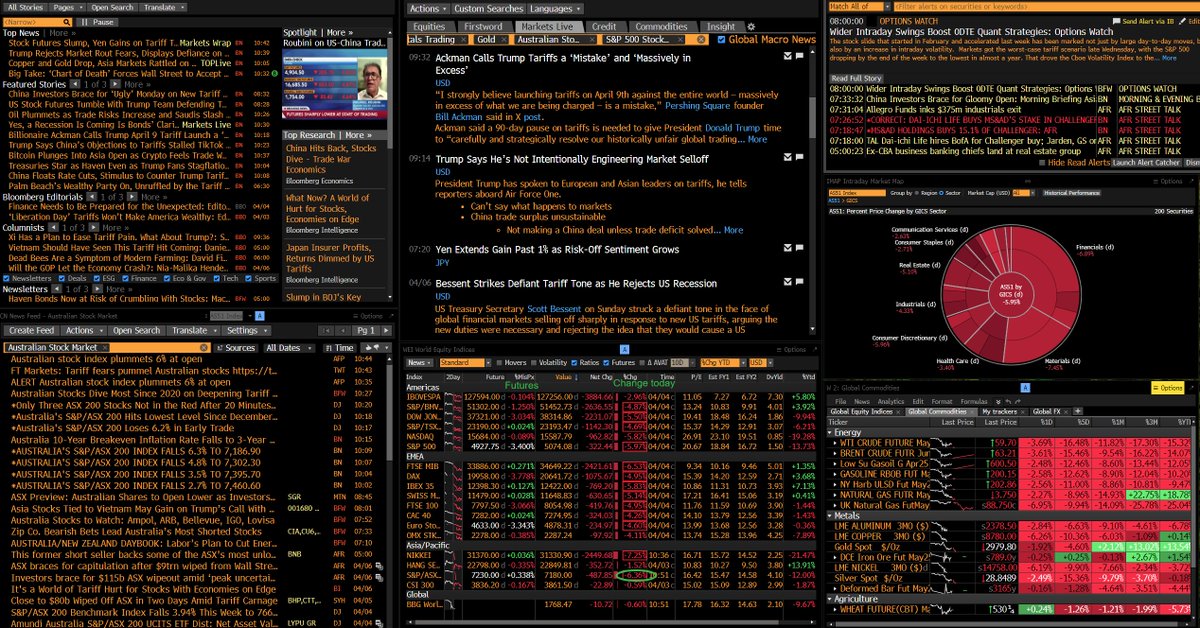
Task: Switch to the Global FX tab
Action: [x=1049, y=412]
